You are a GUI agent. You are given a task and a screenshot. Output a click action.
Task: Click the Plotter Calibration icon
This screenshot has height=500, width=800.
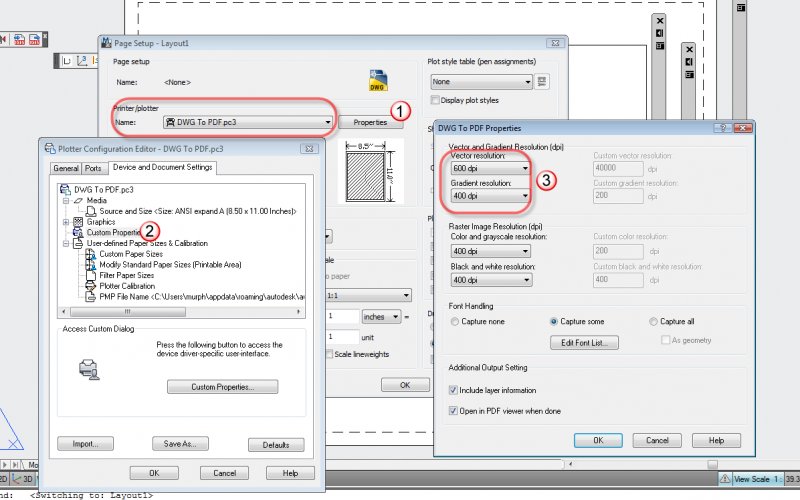pyautogui.click(x=90, y=286)
